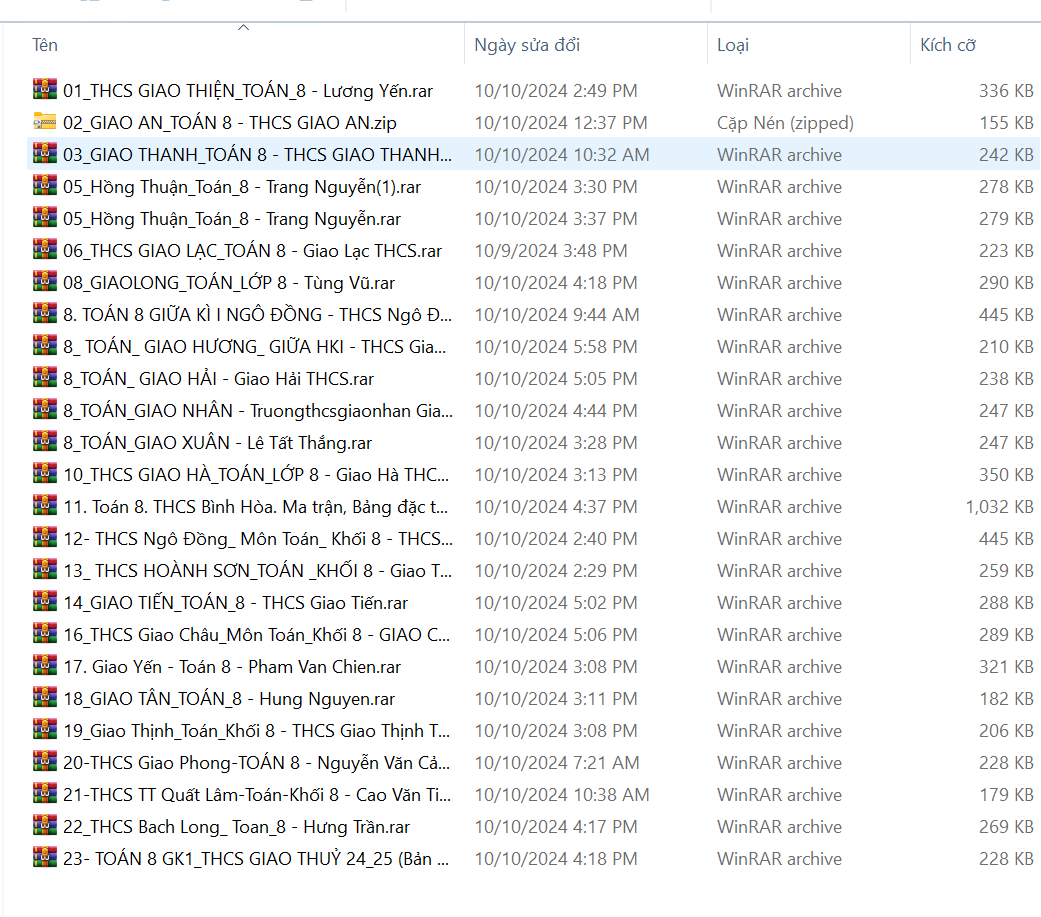
Task: Click the zip folder icon of 02_GIAO AN_TOÁN 8
Action: tap(44, 122)
